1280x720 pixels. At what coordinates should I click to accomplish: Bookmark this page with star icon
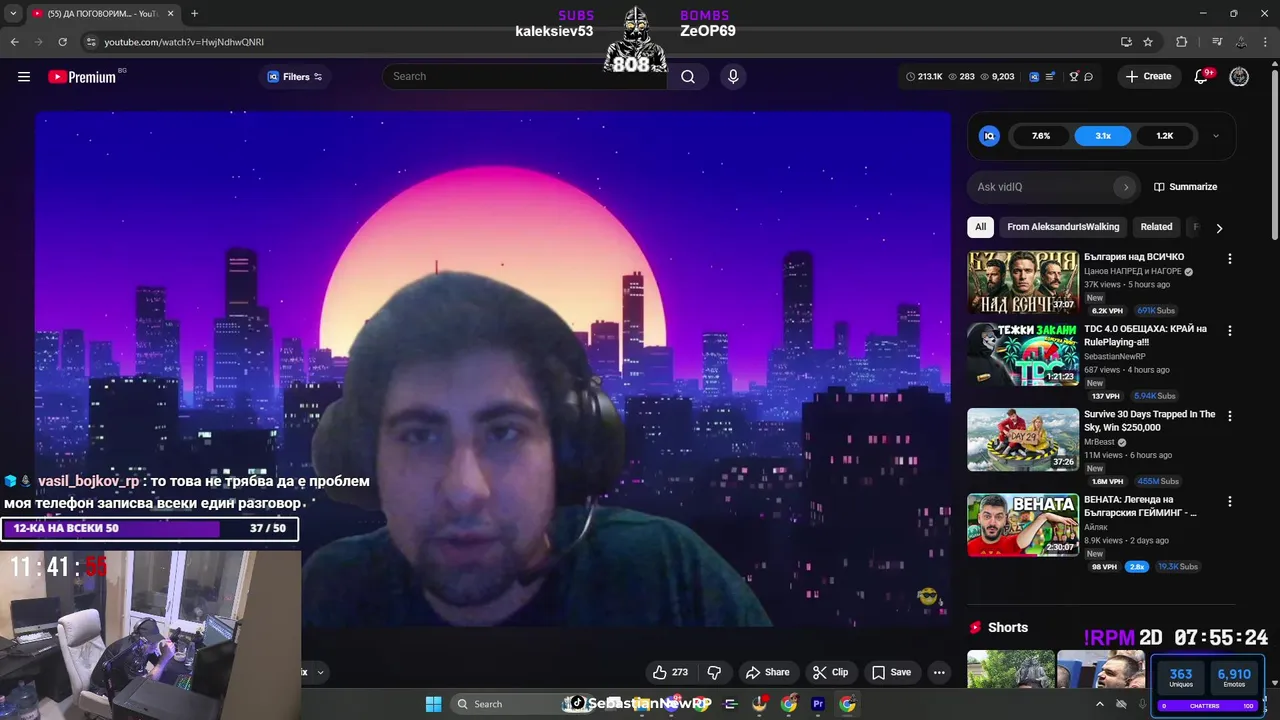(x=1148, y=42)
